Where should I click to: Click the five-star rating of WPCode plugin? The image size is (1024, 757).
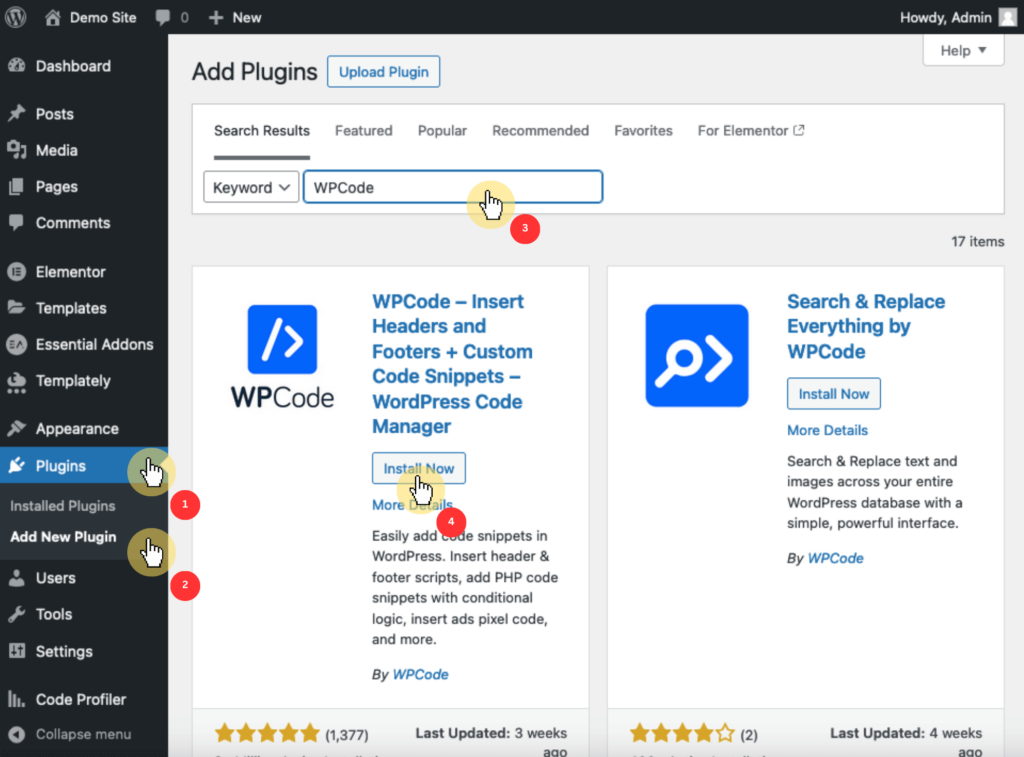(x=268, y=733)
